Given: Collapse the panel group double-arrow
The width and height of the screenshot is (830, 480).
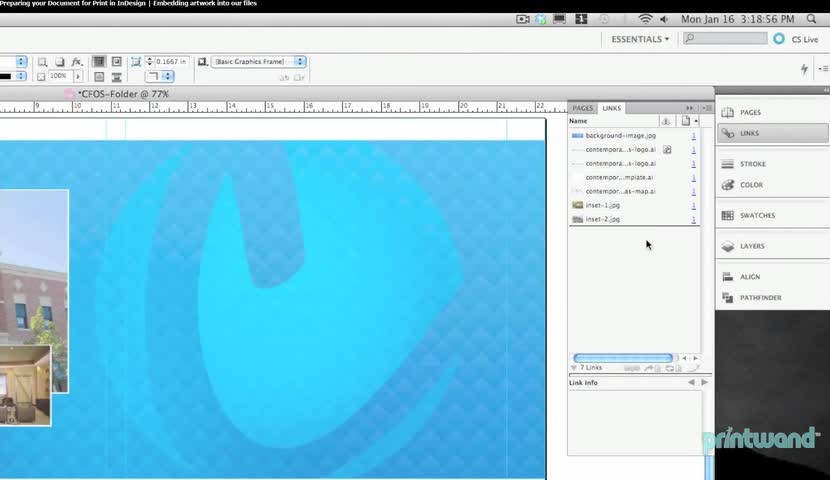Looking at the screenshot, I should click(689, 108).
